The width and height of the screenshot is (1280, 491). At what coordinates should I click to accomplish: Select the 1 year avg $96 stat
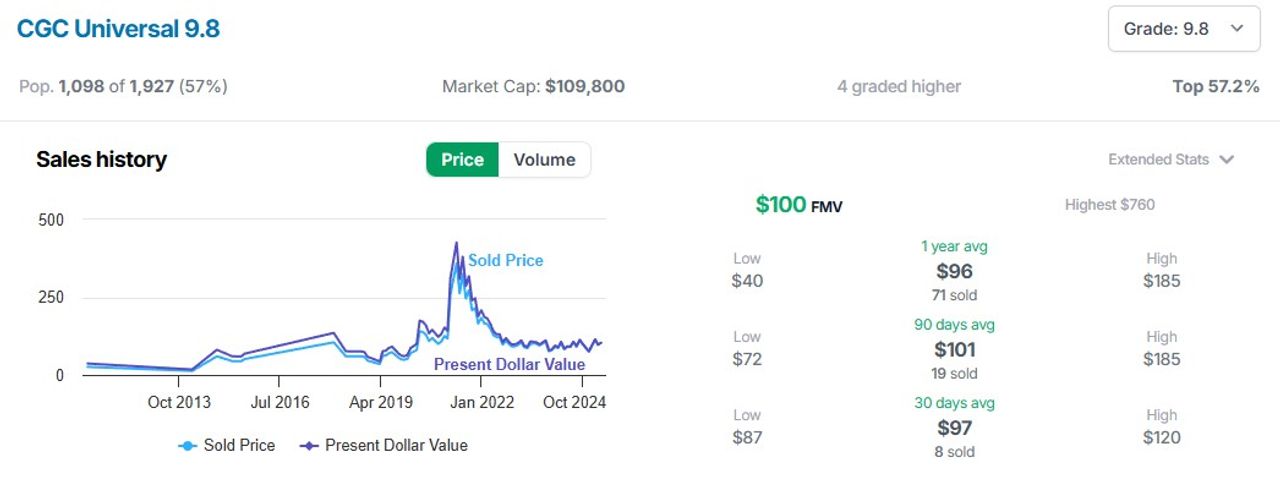954,271
